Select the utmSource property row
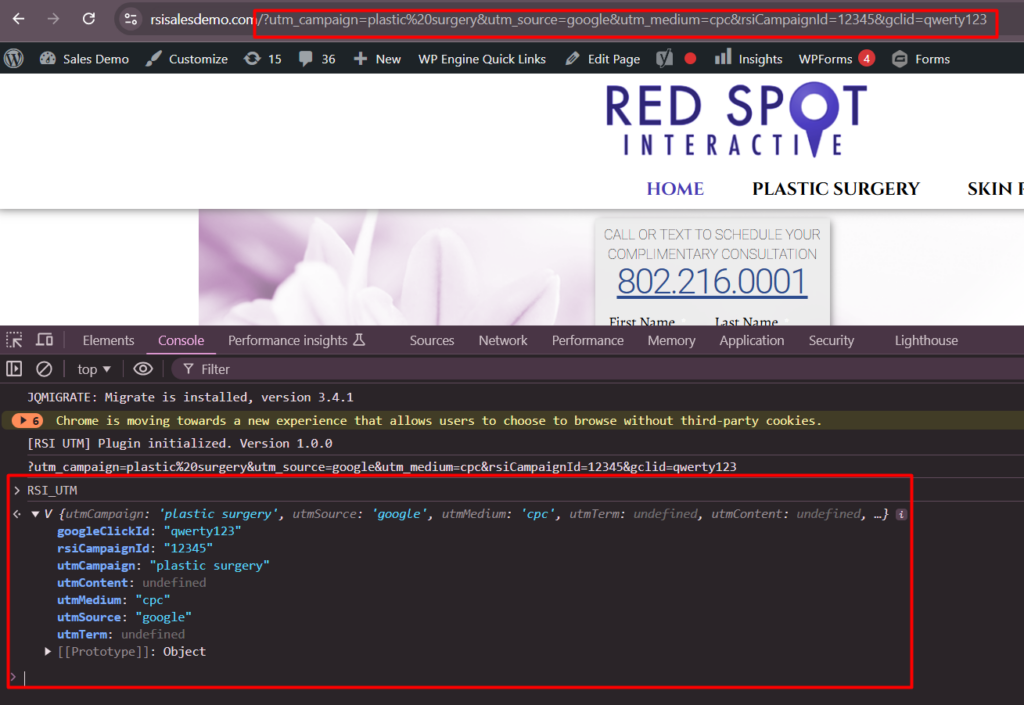The image size is (1024, 705). (x=124, y=617)
